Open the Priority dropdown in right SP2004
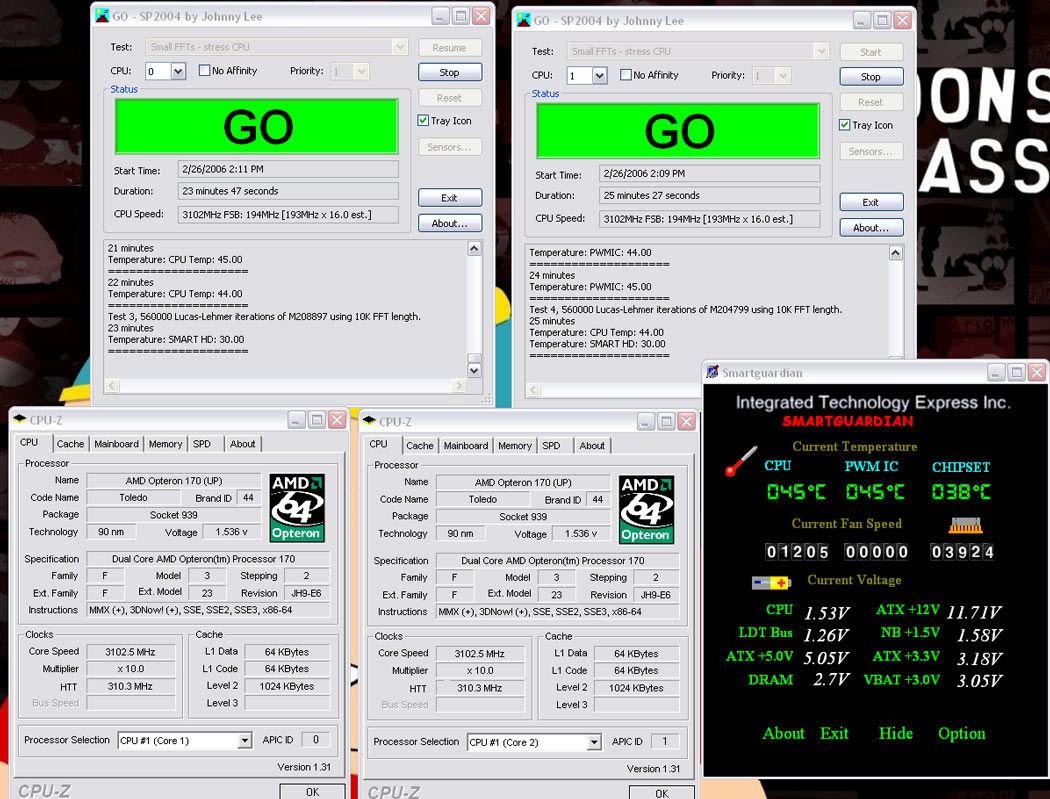1050x799 pixels. pyautogui.click(x=782, y=76)
